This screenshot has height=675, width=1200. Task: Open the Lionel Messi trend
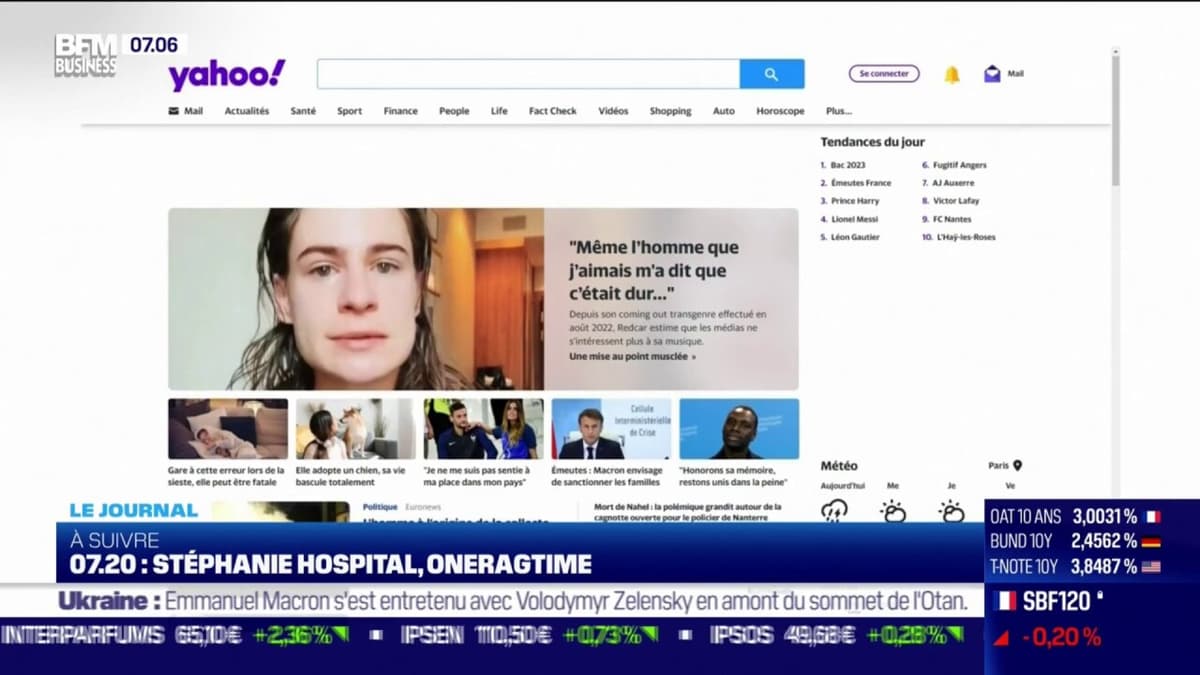click(x=854, y=219)
